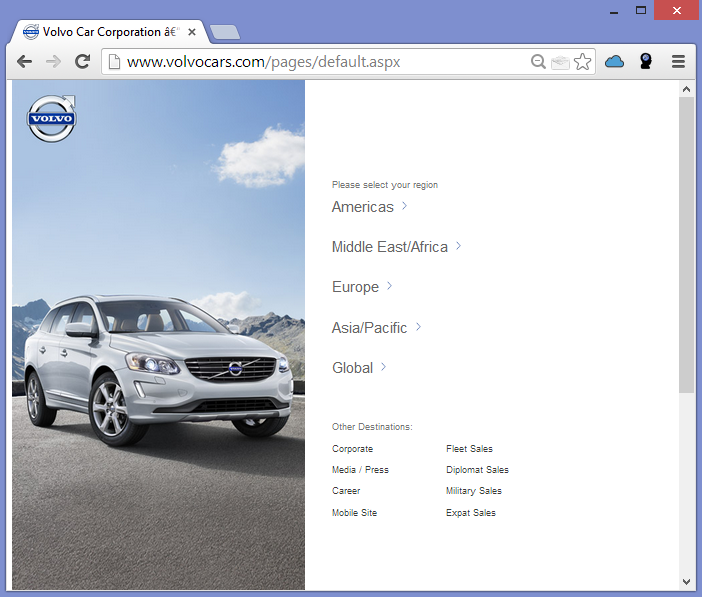Open the black head silhouette extension
Screen dimensions: 702x597
click(x=646, y=61)
